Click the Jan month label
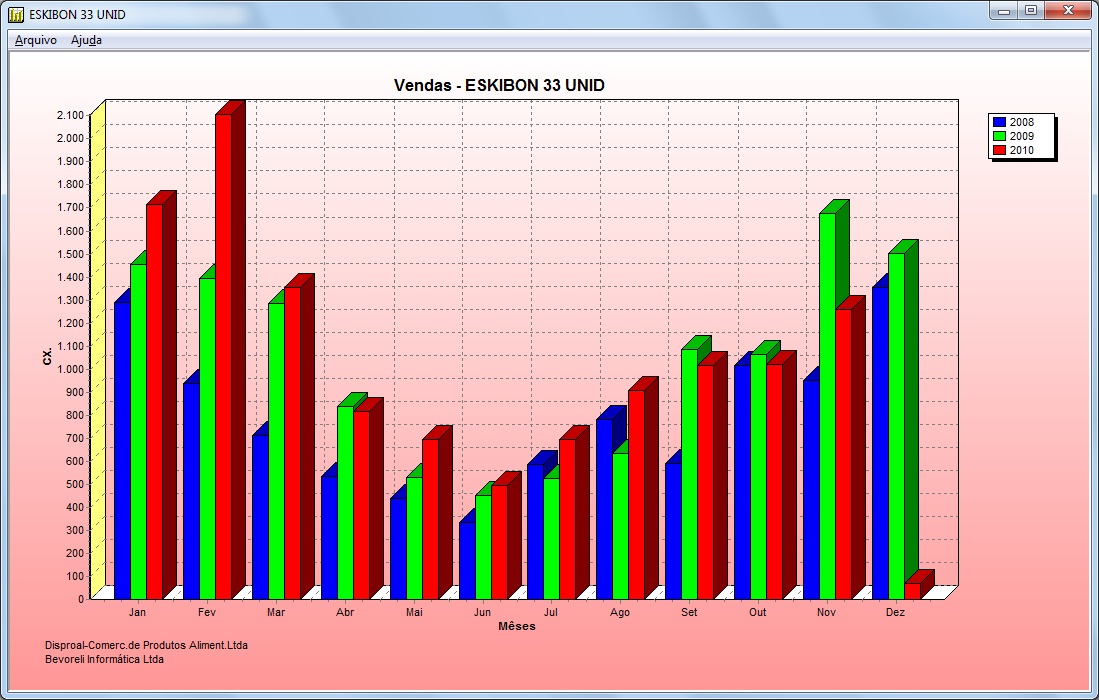The image size is (1099, 700). 137,612
